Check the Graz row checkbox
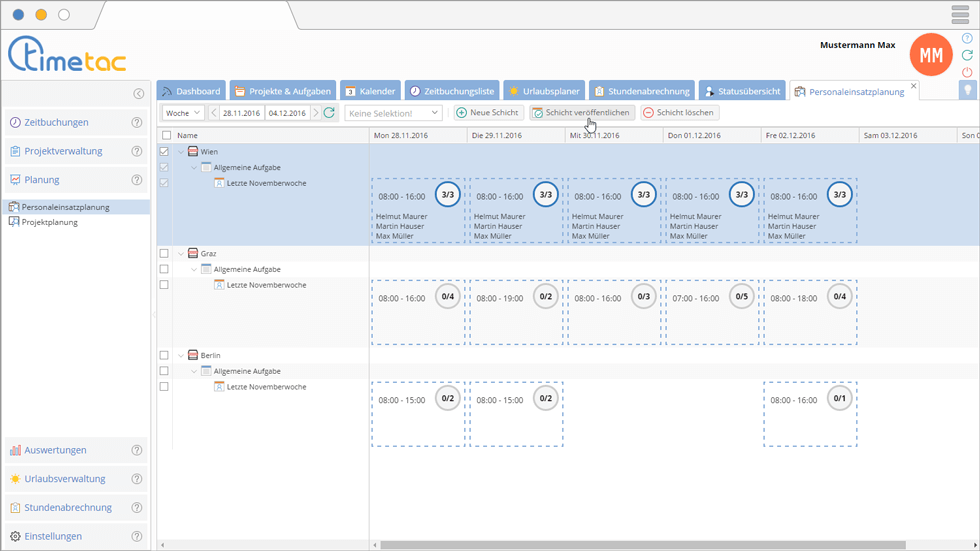The height and width of the screenshot is (551, 980). 165,254
